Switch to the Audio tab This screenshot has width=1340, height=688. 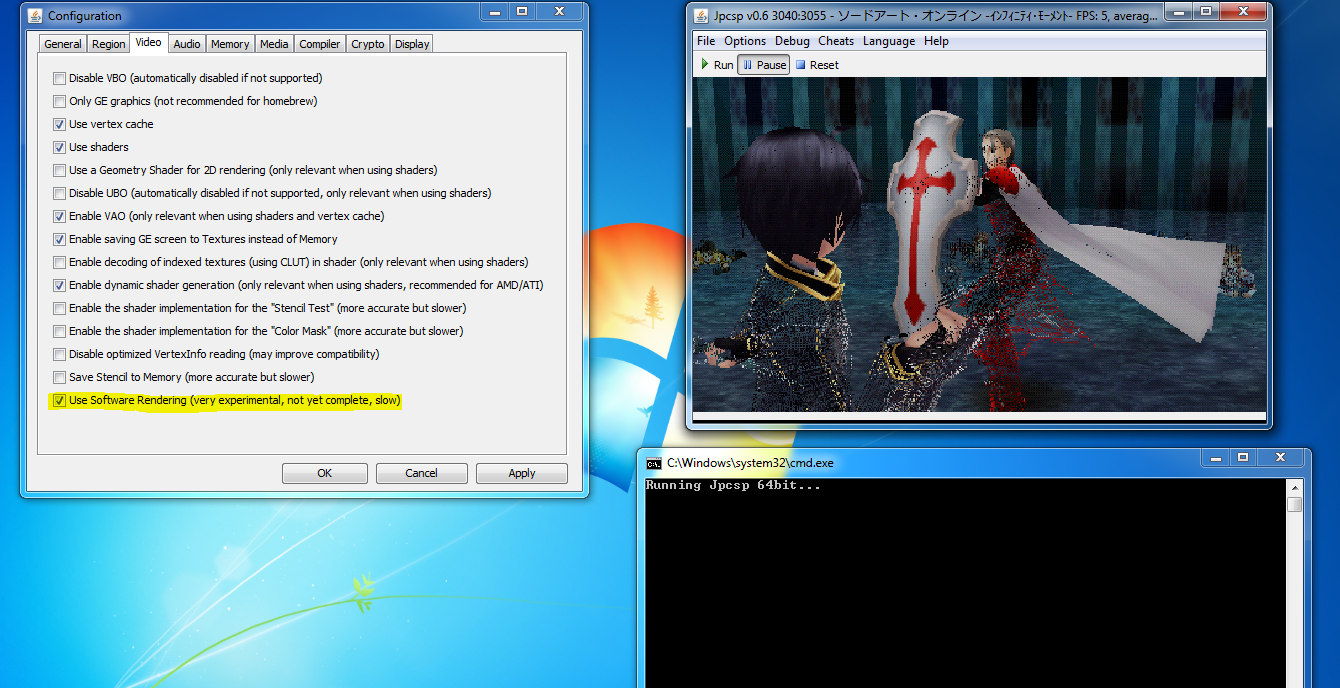click(186, 44)
